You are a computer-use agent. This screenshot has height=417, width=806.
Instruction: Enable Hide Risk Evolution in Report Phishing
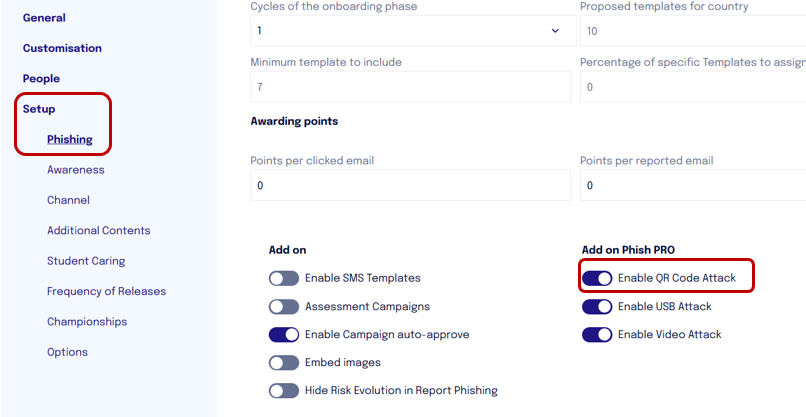click(x=284, y=391)
